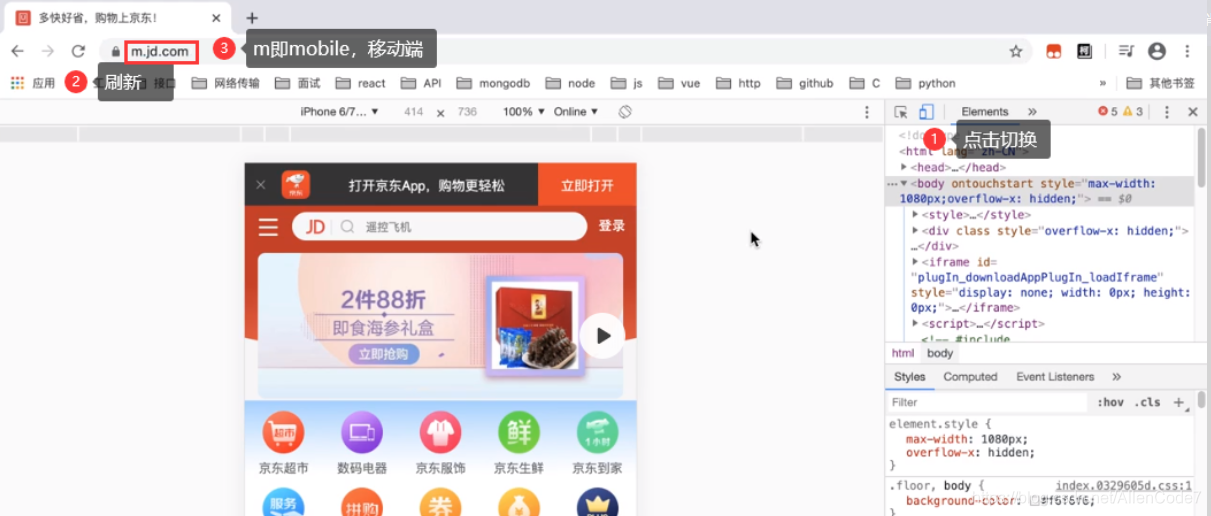The image size is (1211, 516).
Task: Go back with the browser back arrow
Action: pyautogui.click(x=17, y=51)
